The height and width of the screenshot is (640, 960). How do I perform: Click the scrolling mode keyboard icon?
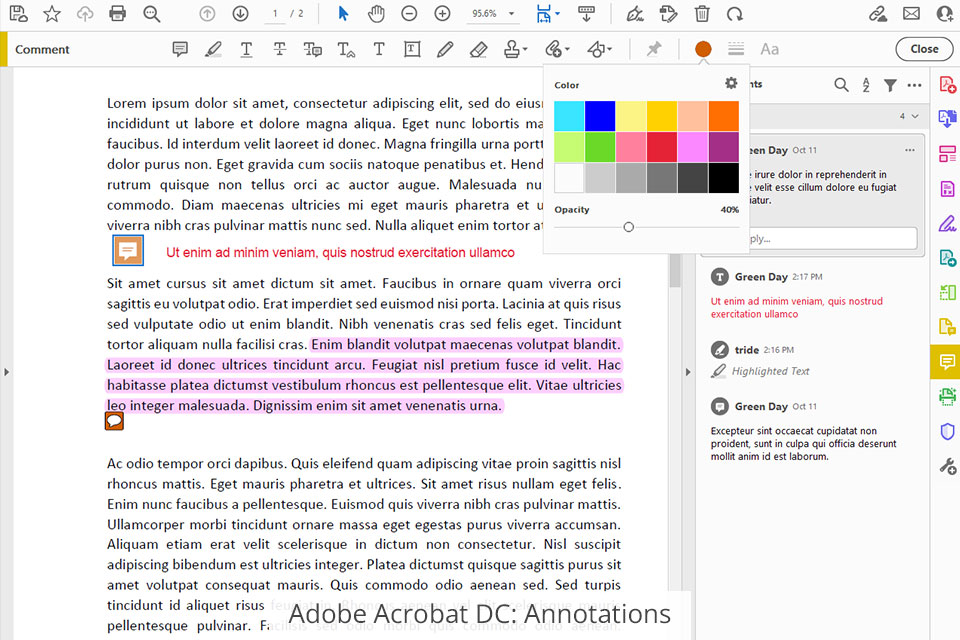pos(586,13)
